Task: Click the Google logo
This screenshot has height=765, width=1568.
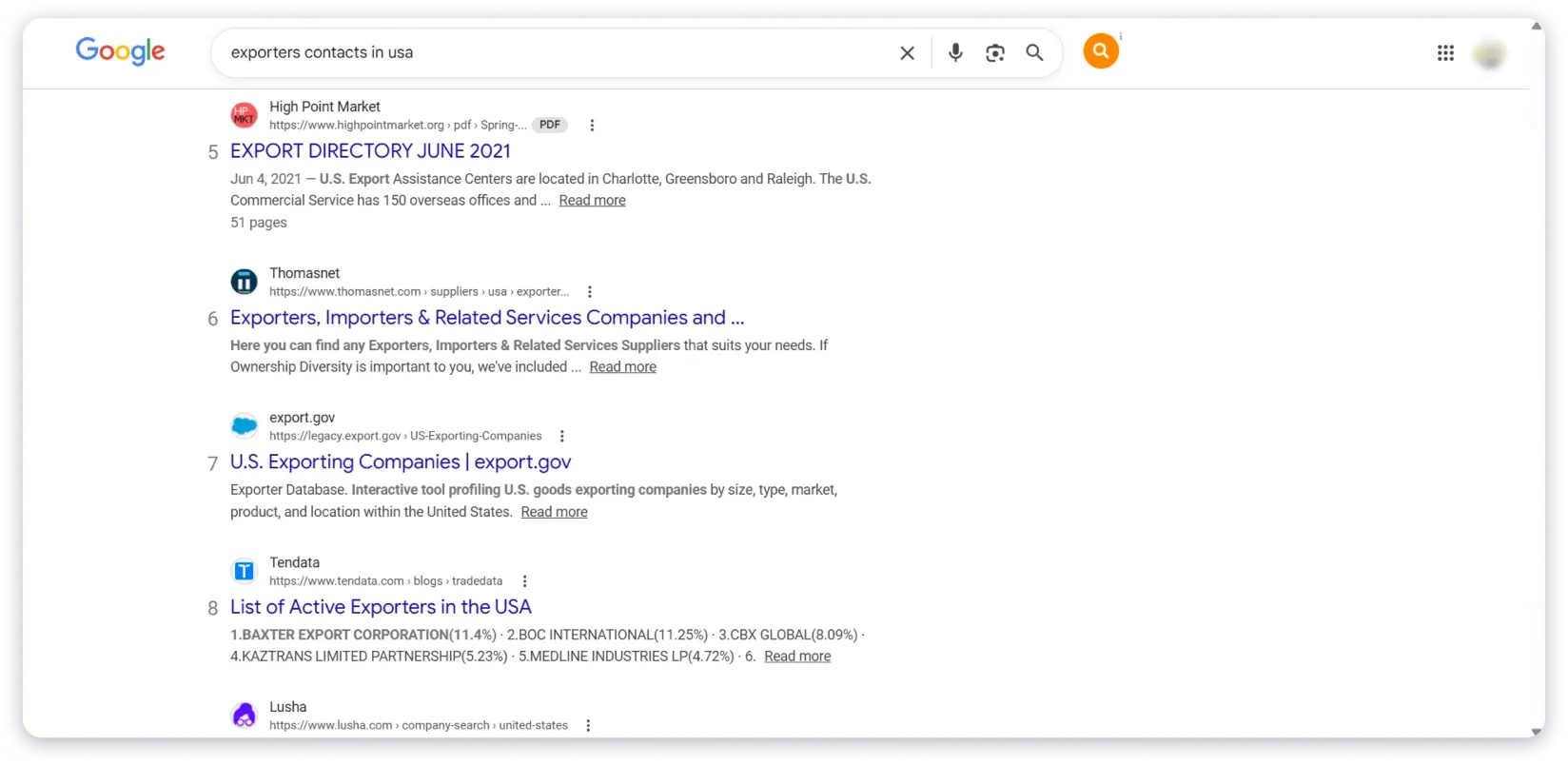Action: pyautogui.click(x=120, y=51)
